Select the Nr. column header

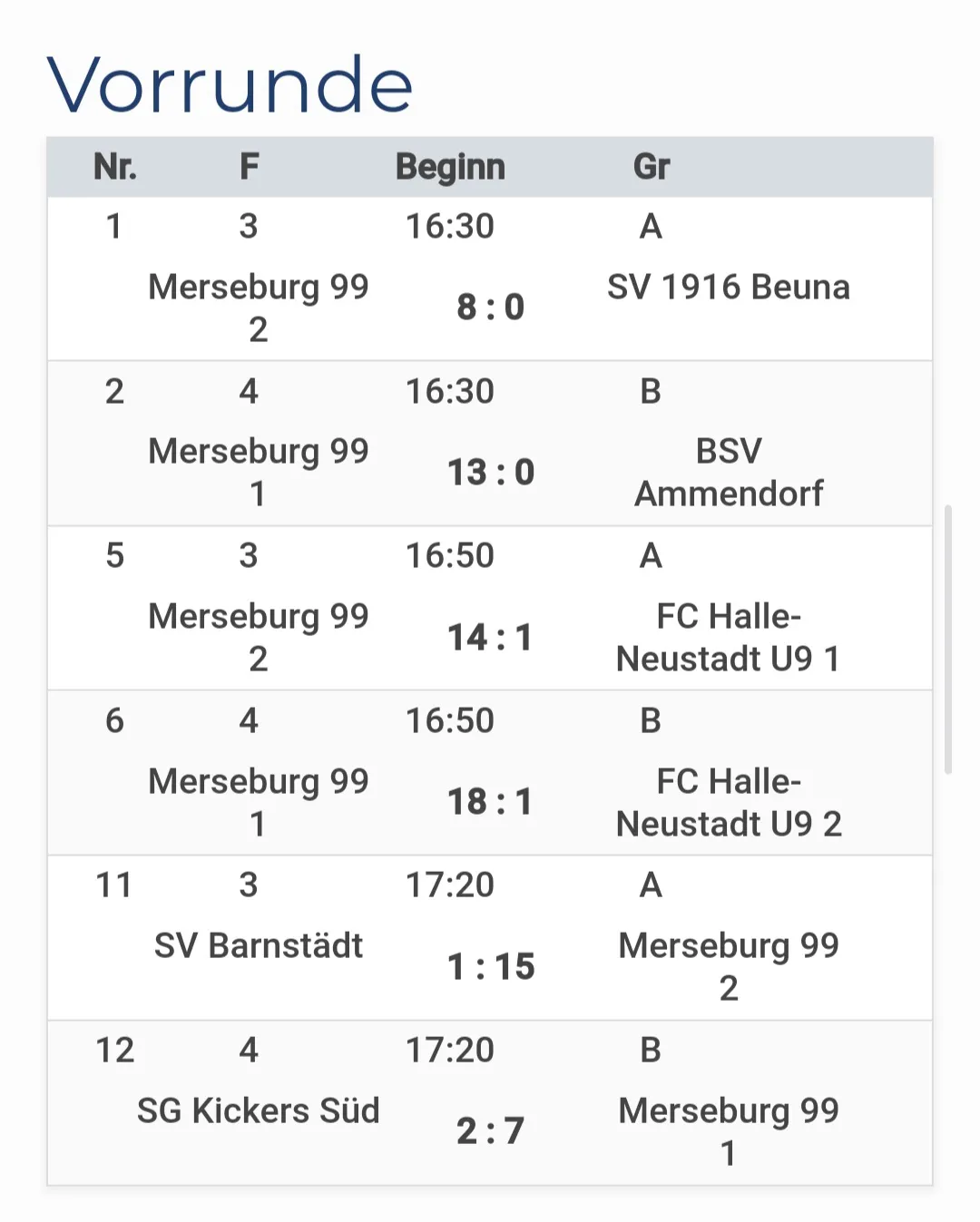tap(115, 167)
